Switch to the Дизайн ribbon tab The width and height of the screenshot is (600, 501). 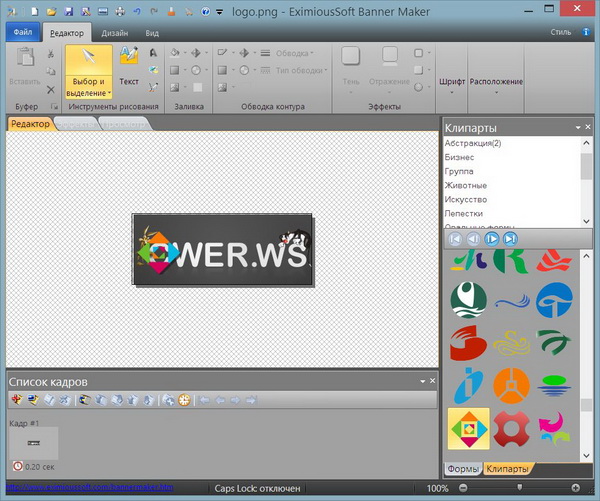click(x=114, y=33)
